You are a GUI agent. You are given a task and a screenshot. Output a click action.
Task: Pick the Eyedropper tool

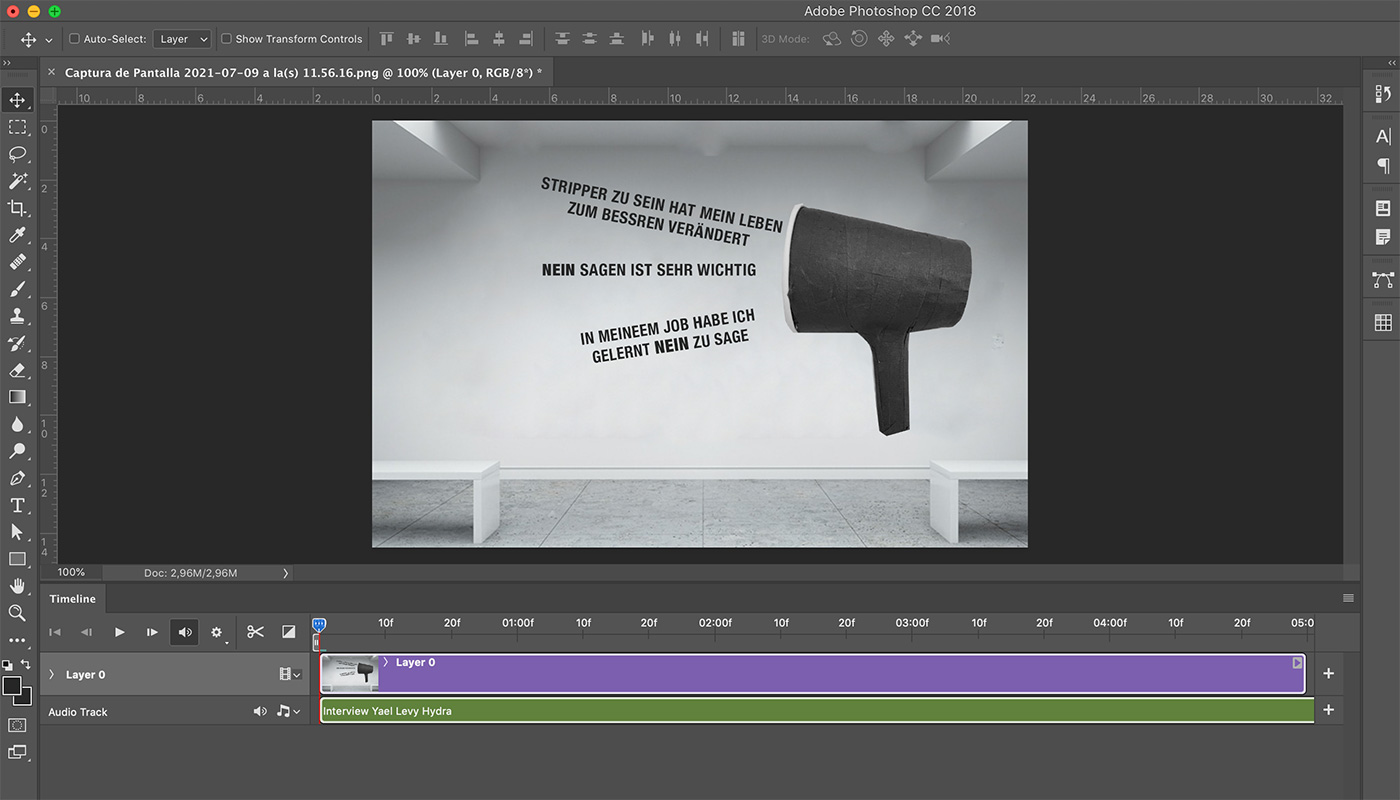tap(17, 235)
